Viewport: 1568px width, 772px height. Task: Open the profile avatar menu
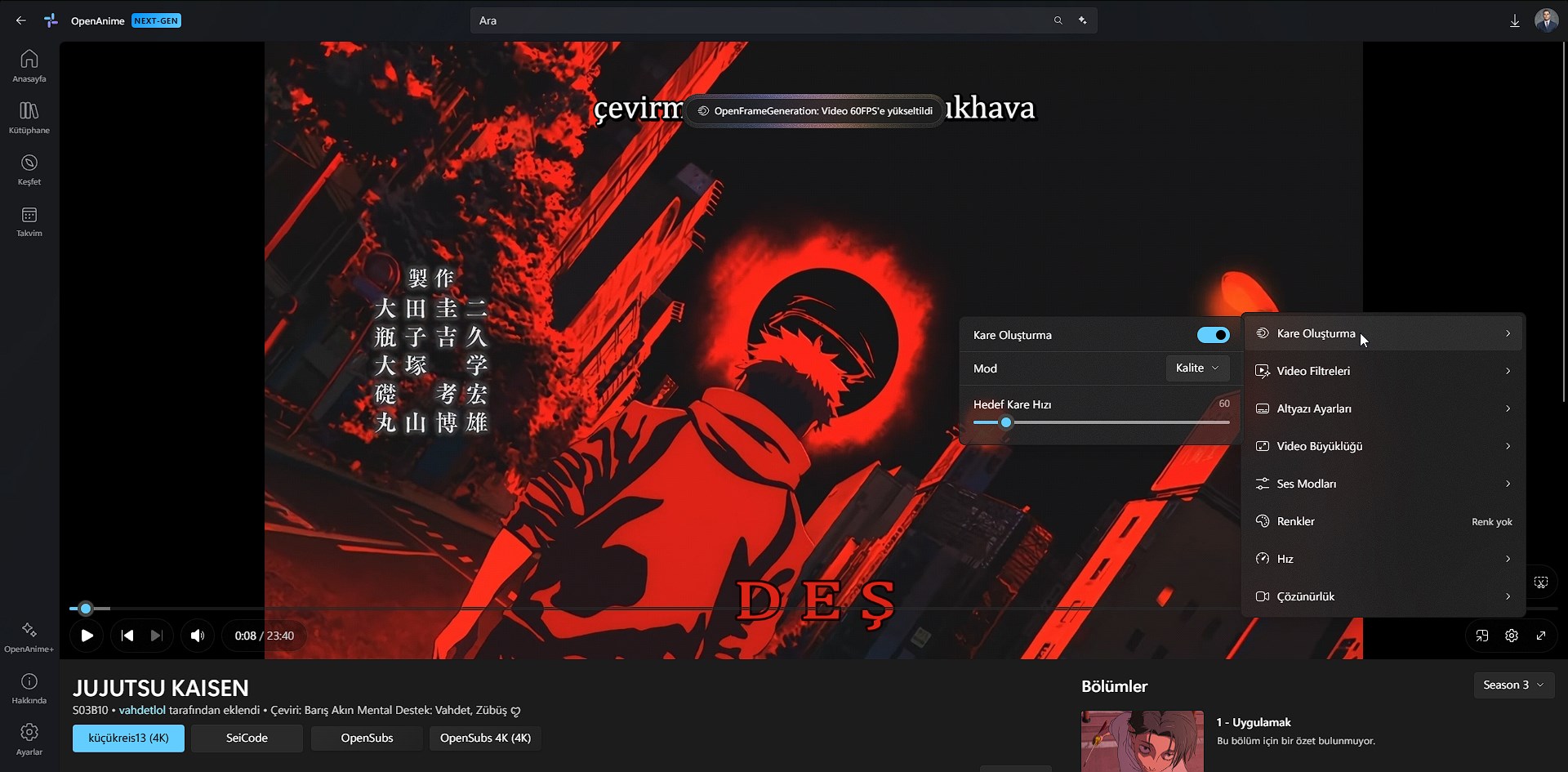point(1547,20)
